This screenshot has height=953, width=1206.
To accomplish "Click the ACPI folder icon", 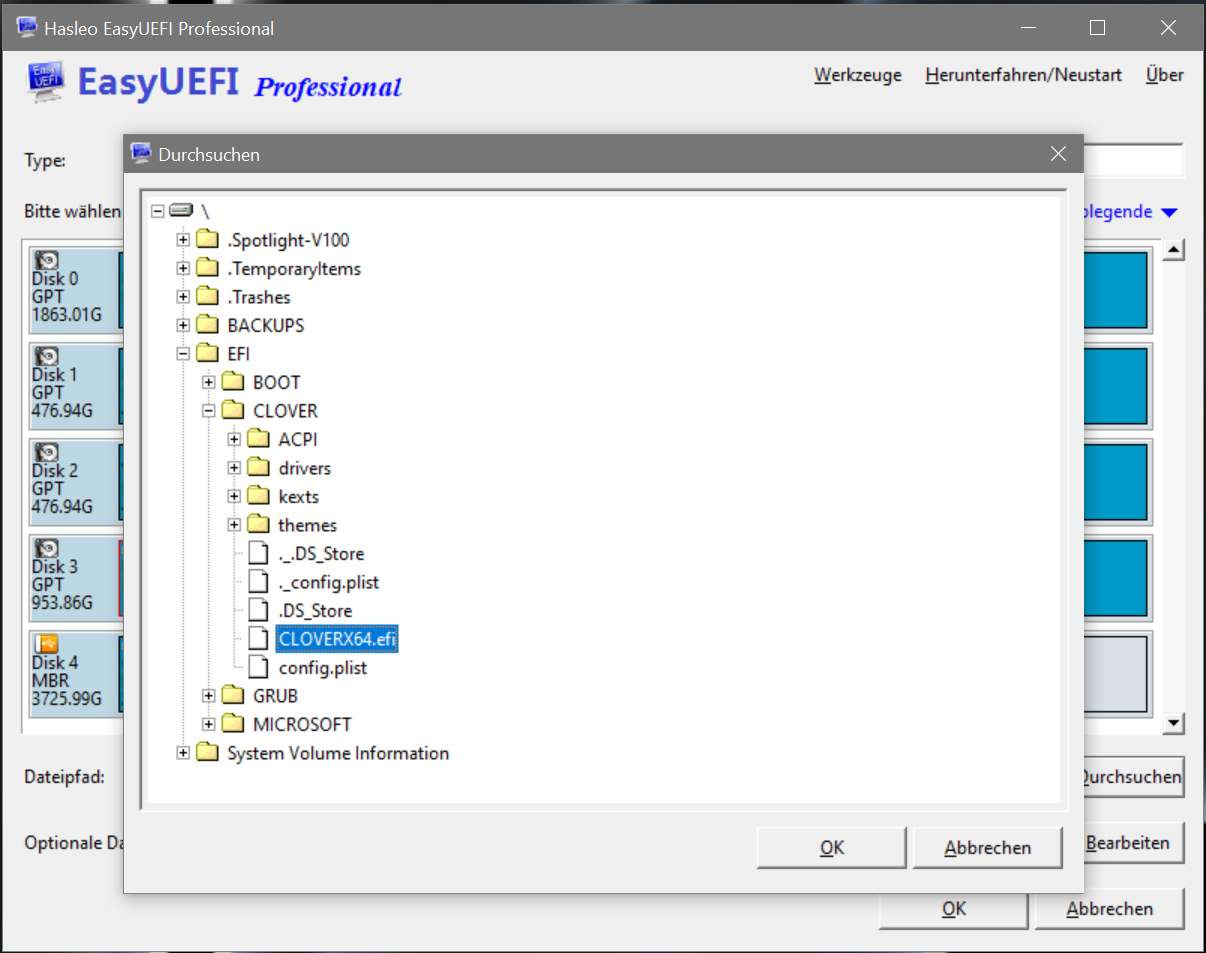I will click(x=259, y=439).
